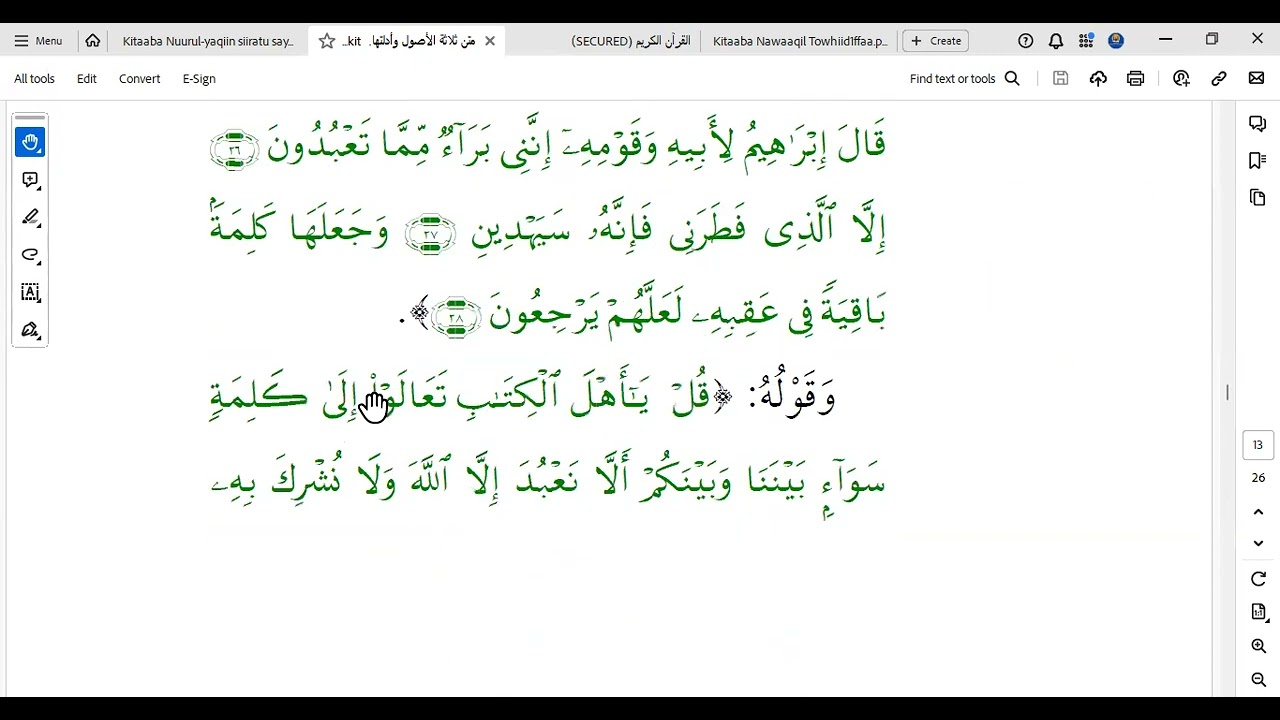
Task: Open the Bookmarks panel
Action: [1258, 160]
